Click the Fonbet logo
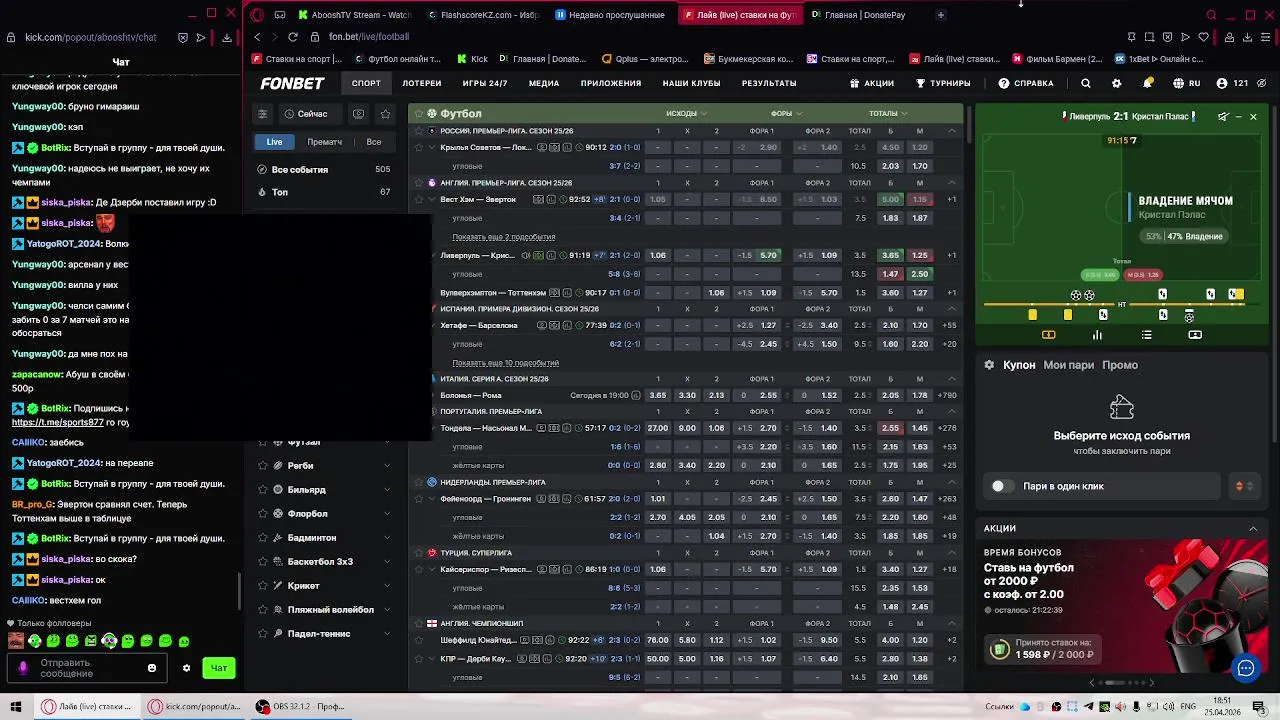This screenshot has height=720, width=1280. click(x=292, y=84)
